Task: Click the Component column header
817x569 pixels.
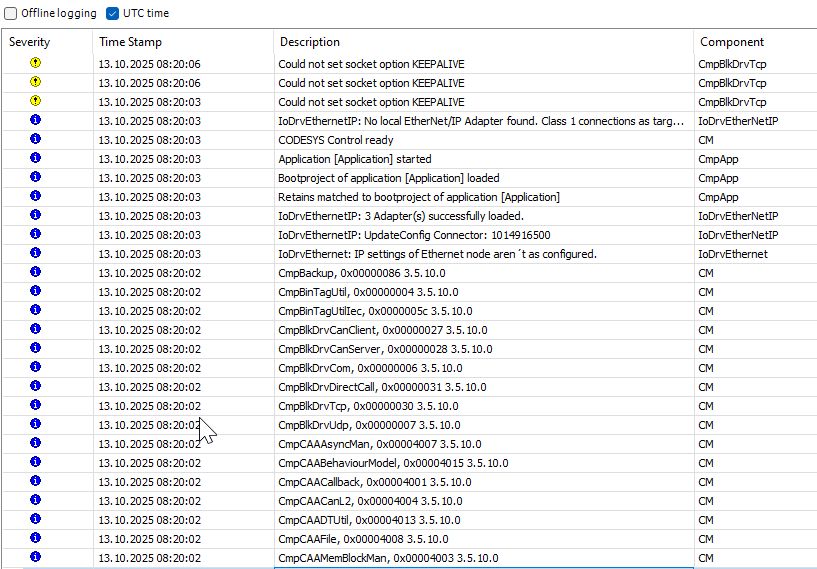Action: click(732, 42)
